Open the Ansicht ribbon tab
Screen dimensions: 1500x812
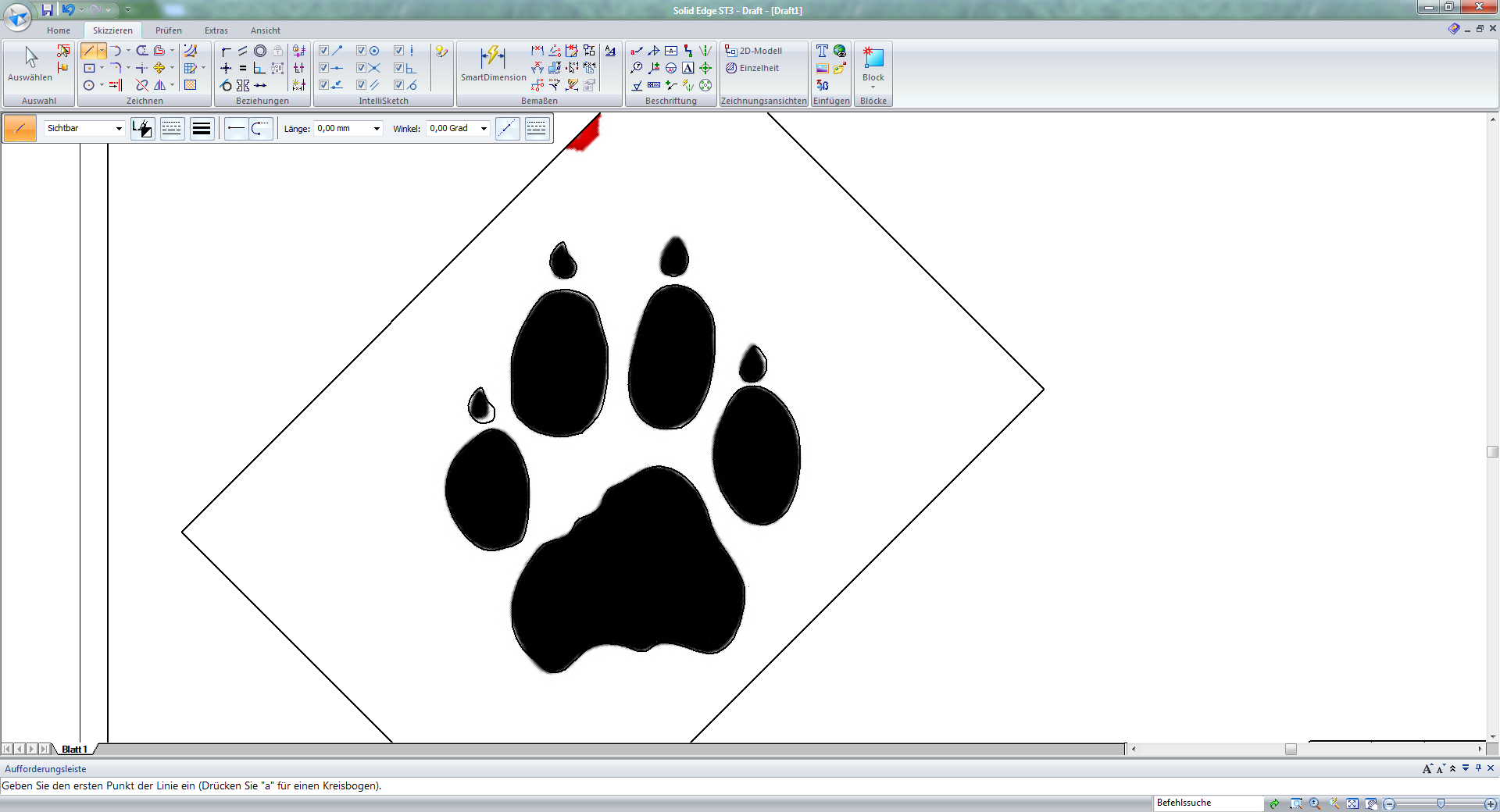click(x=265, y=30)
